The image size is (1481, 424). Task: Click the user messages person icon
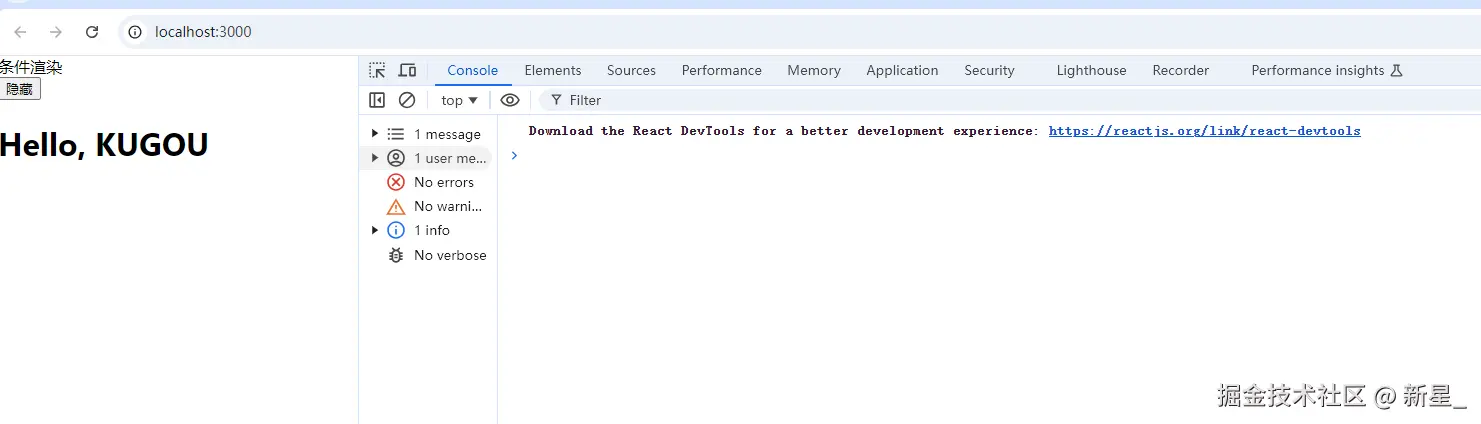pyautogui.click(x=396, y=158)
